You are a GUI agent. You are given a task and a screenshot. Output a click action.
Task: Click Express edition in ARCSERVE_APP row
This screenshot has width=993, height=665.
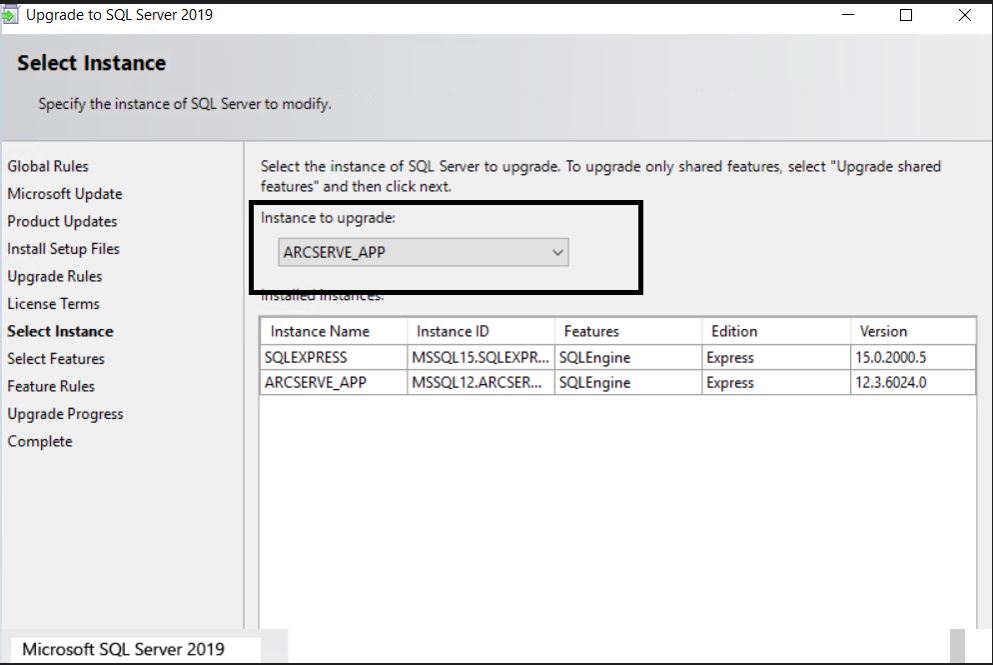pyautogui.click(x=776, y=383)
